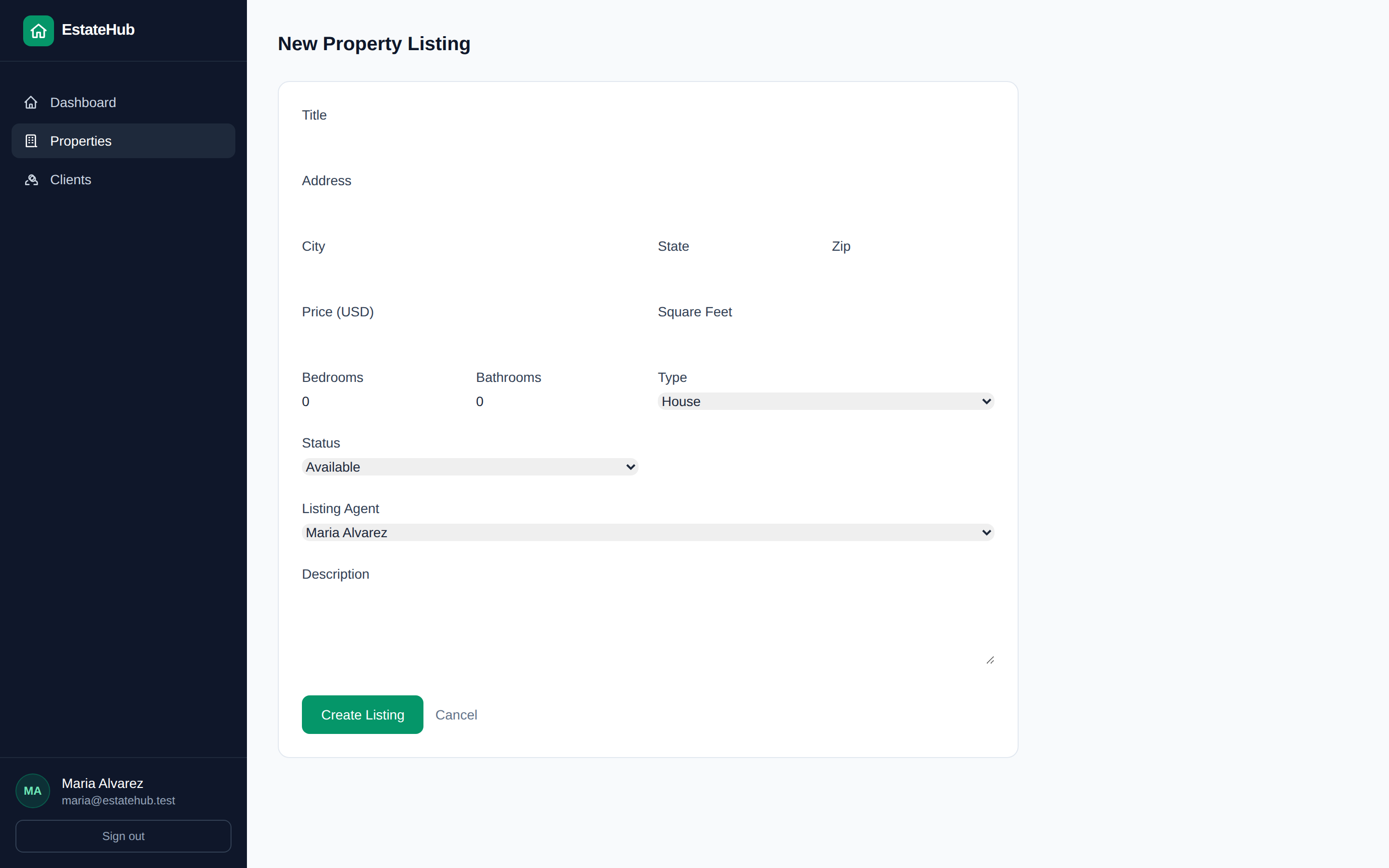
Task: Click the Properties building icon
Action: (x=31, y=141)
